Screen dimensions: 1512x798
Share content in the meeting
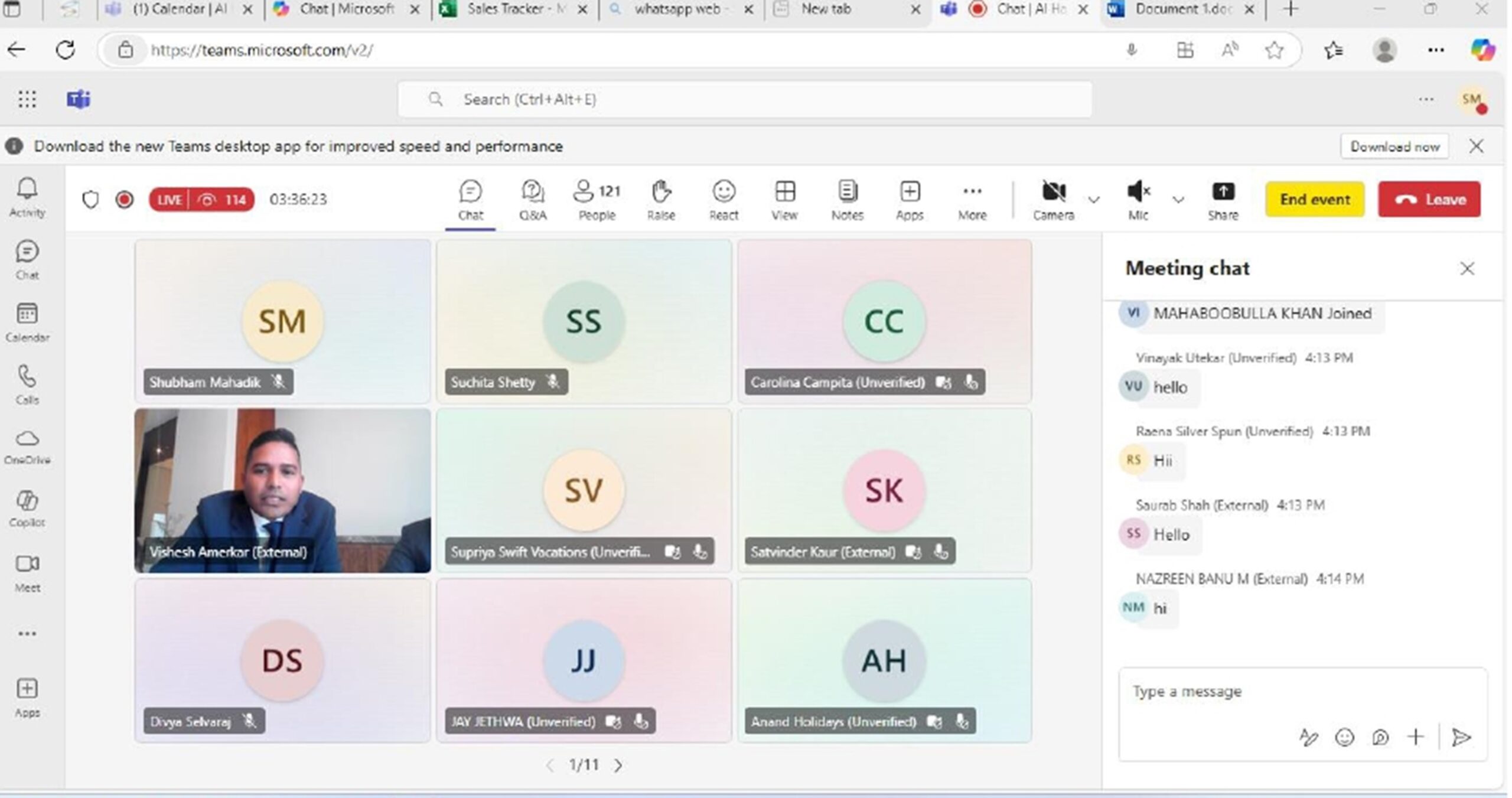click(1223, 200)
